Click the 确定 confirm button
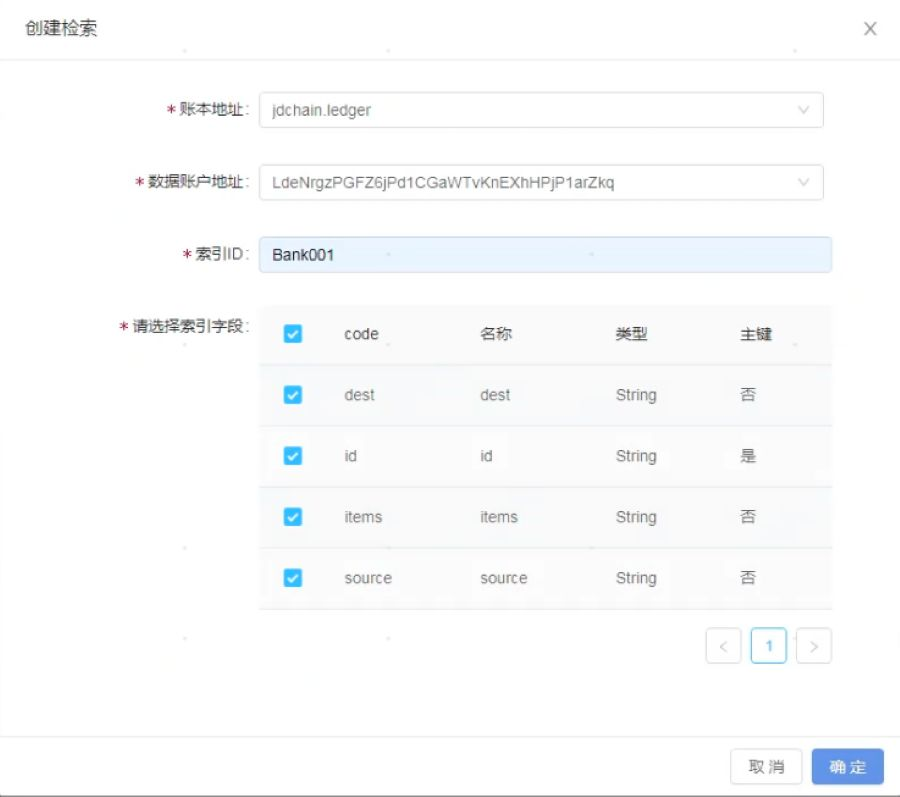This screenshot has width=900, height=797. point(847,767)
